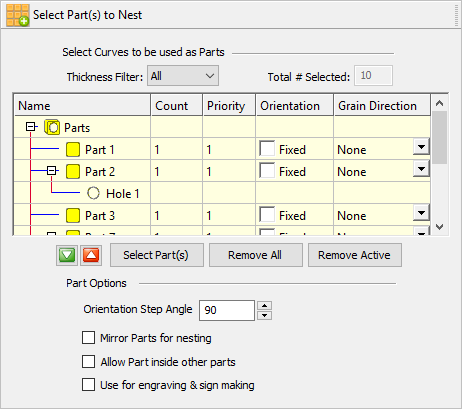The height and width of the screenshot is (409, 462).
Task: Click the yellow Part 3 icon
Action: pos(73,216)
